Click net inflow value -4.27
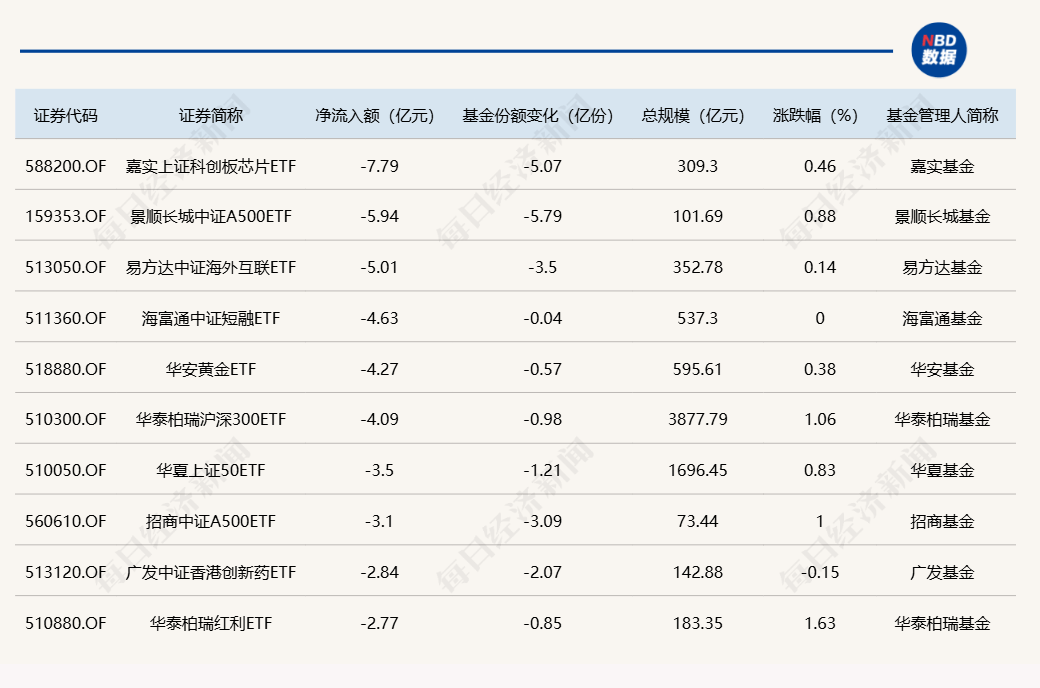 pos(379,369)
